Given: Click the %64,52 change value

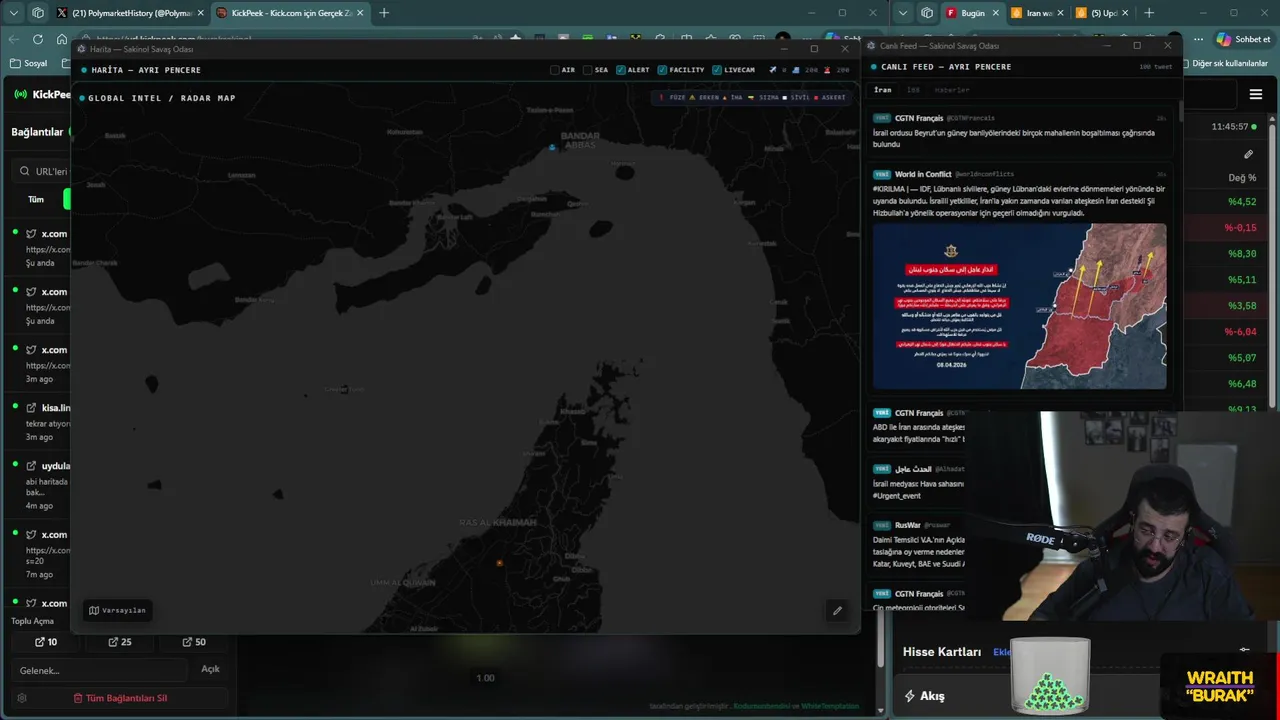Looking at the screenshot, I should pos(1242,202).
